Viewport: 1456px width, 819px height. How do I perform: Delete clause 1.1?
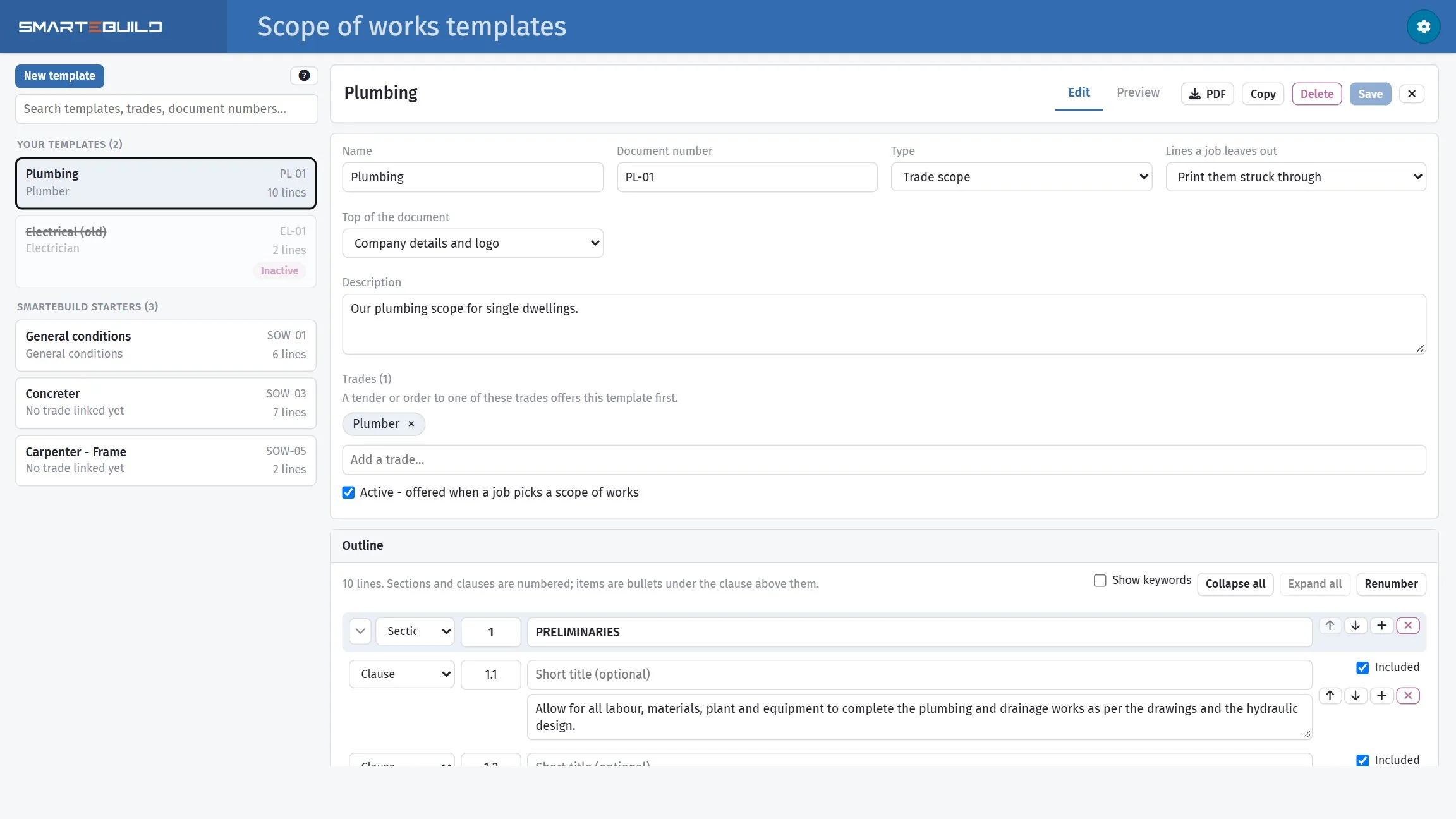tap(1408, 695)
